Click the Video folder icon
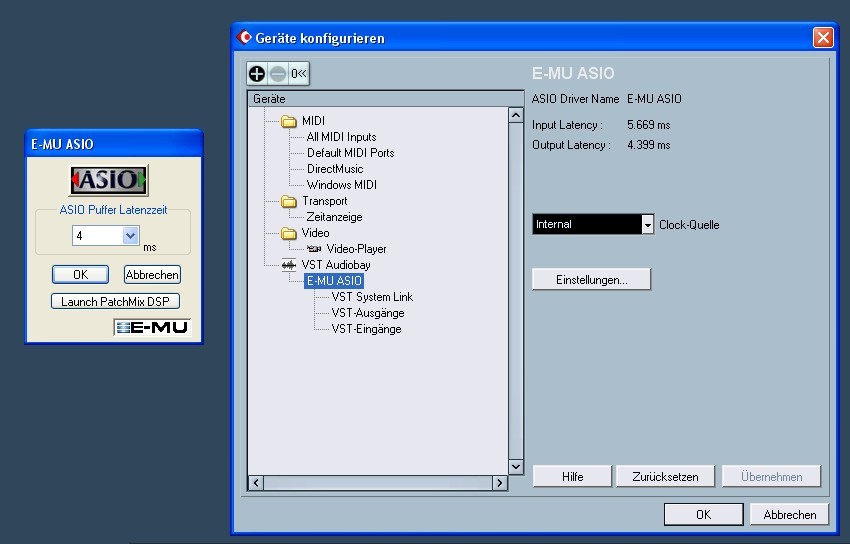 [289, 233]
